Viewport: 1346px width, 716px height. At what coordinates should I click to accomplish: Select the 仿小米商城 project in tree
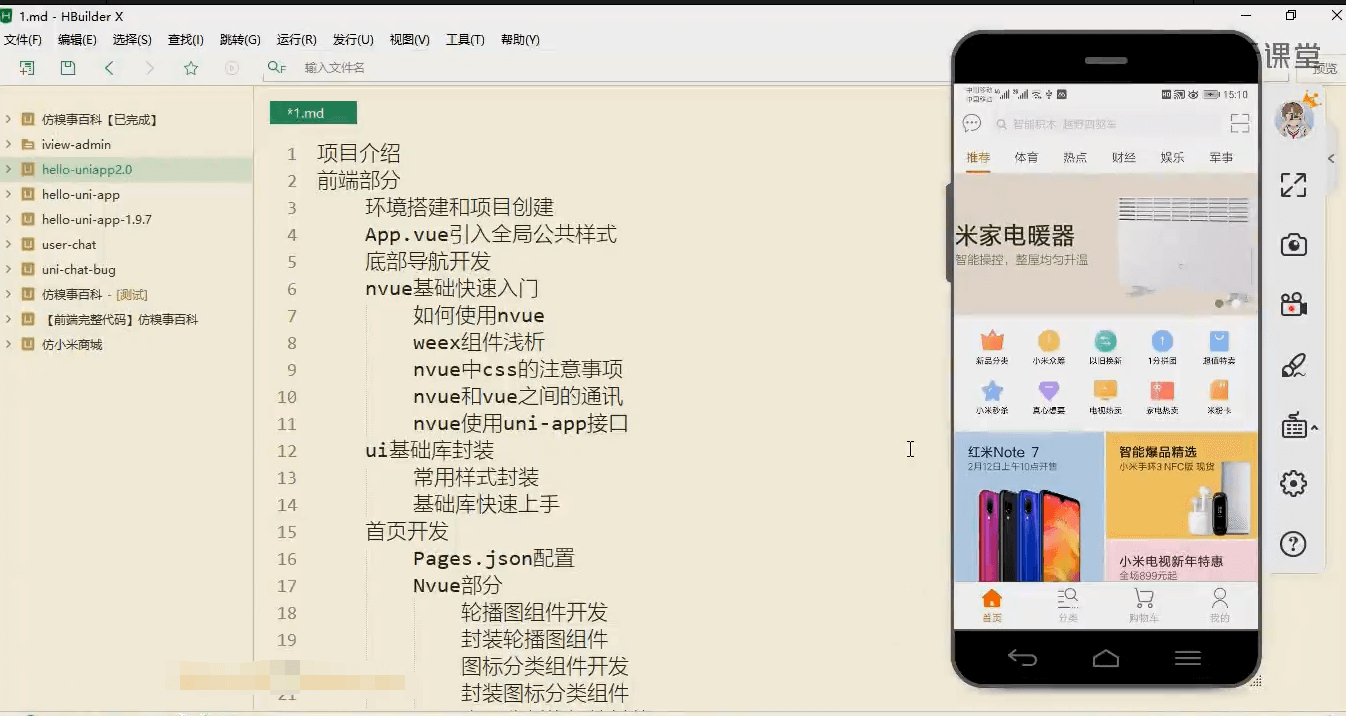pos(72,344)
